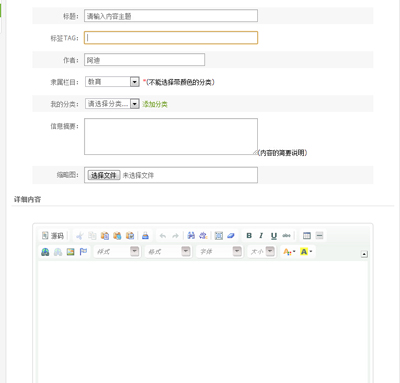Open the 大小 font size dropdown
The height and width of the screenshot is (383, 400).
pyautogui.click(x=262, y=251)
